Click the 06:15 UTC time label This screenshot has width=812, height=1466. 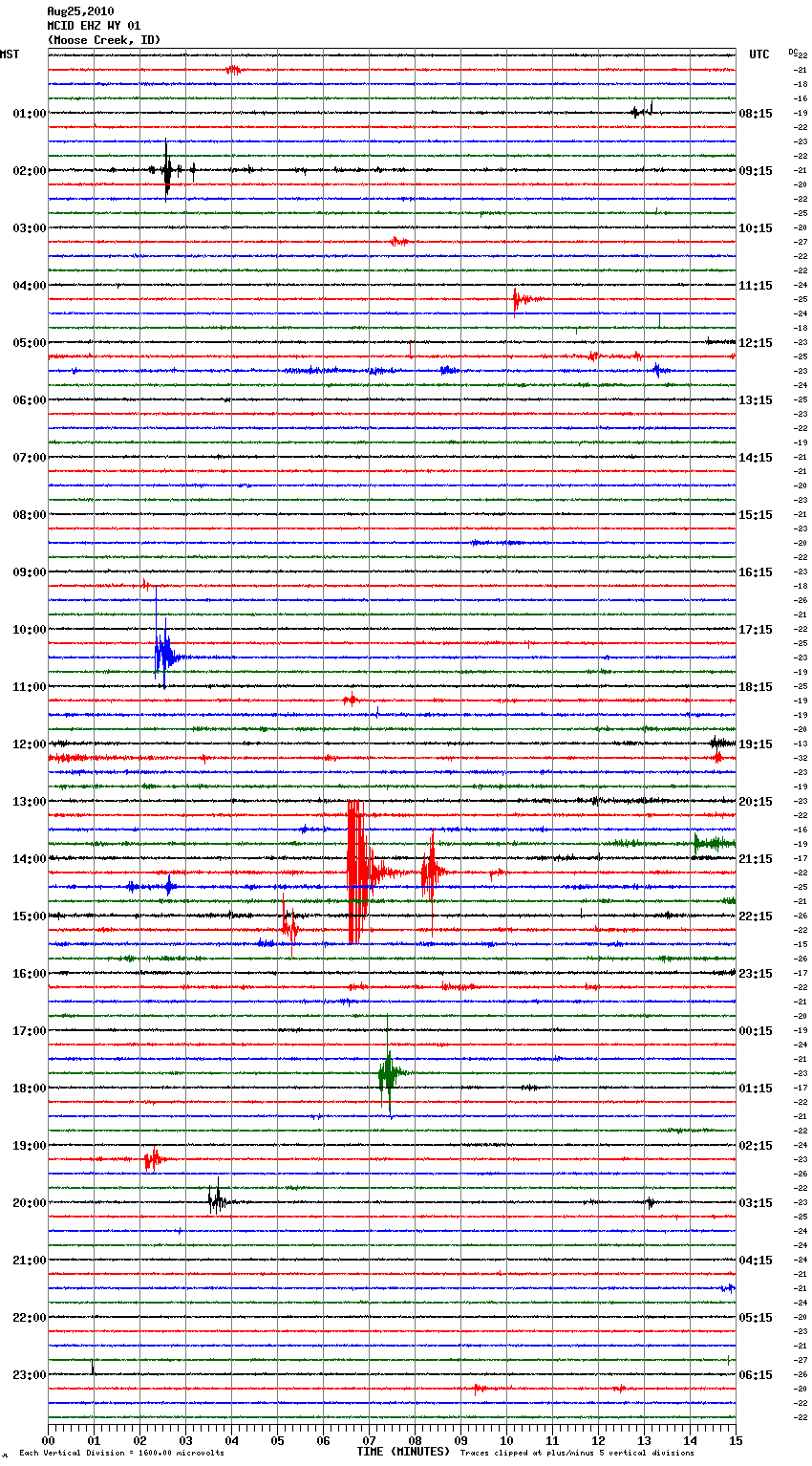(756, 1375)
